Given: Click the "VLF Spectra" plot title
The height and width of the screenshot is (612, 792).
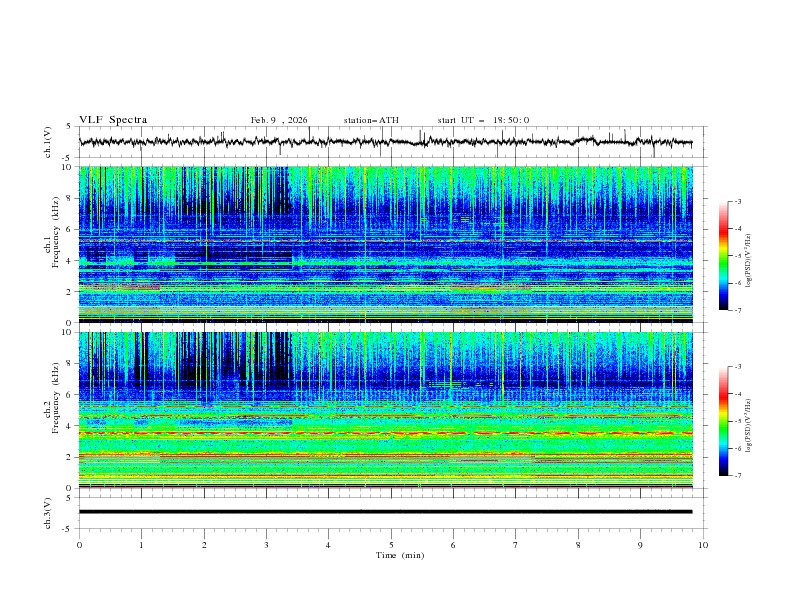Looking at the screenshot, I should coord(113,120).
